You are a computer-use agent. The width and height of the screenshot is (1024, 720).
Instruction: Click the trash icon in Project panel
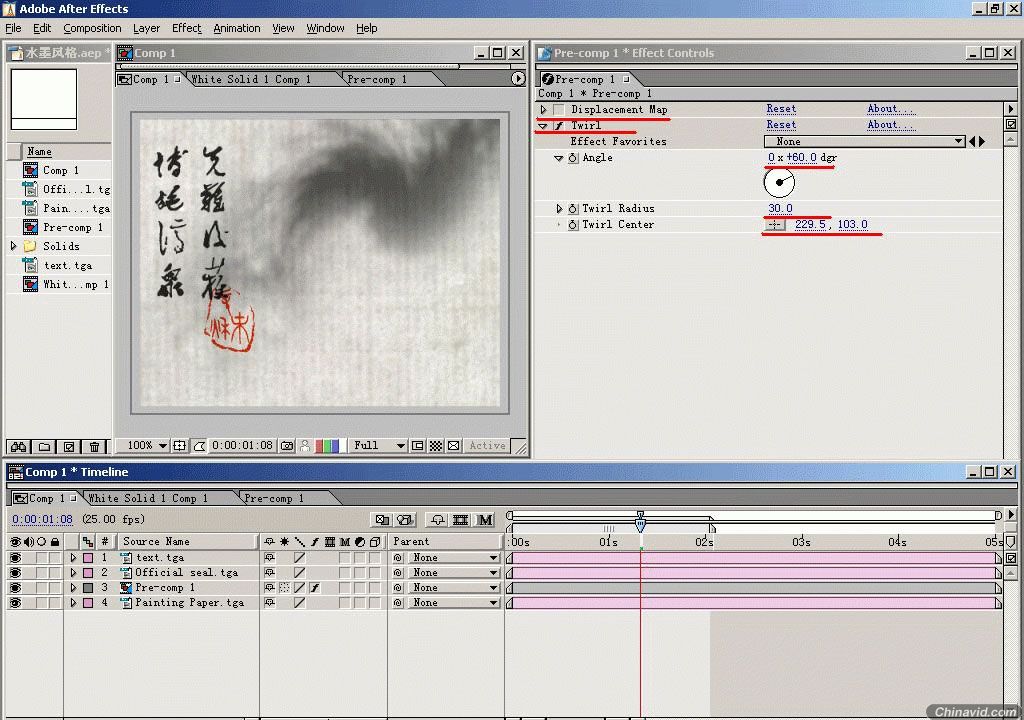(94, 447)
